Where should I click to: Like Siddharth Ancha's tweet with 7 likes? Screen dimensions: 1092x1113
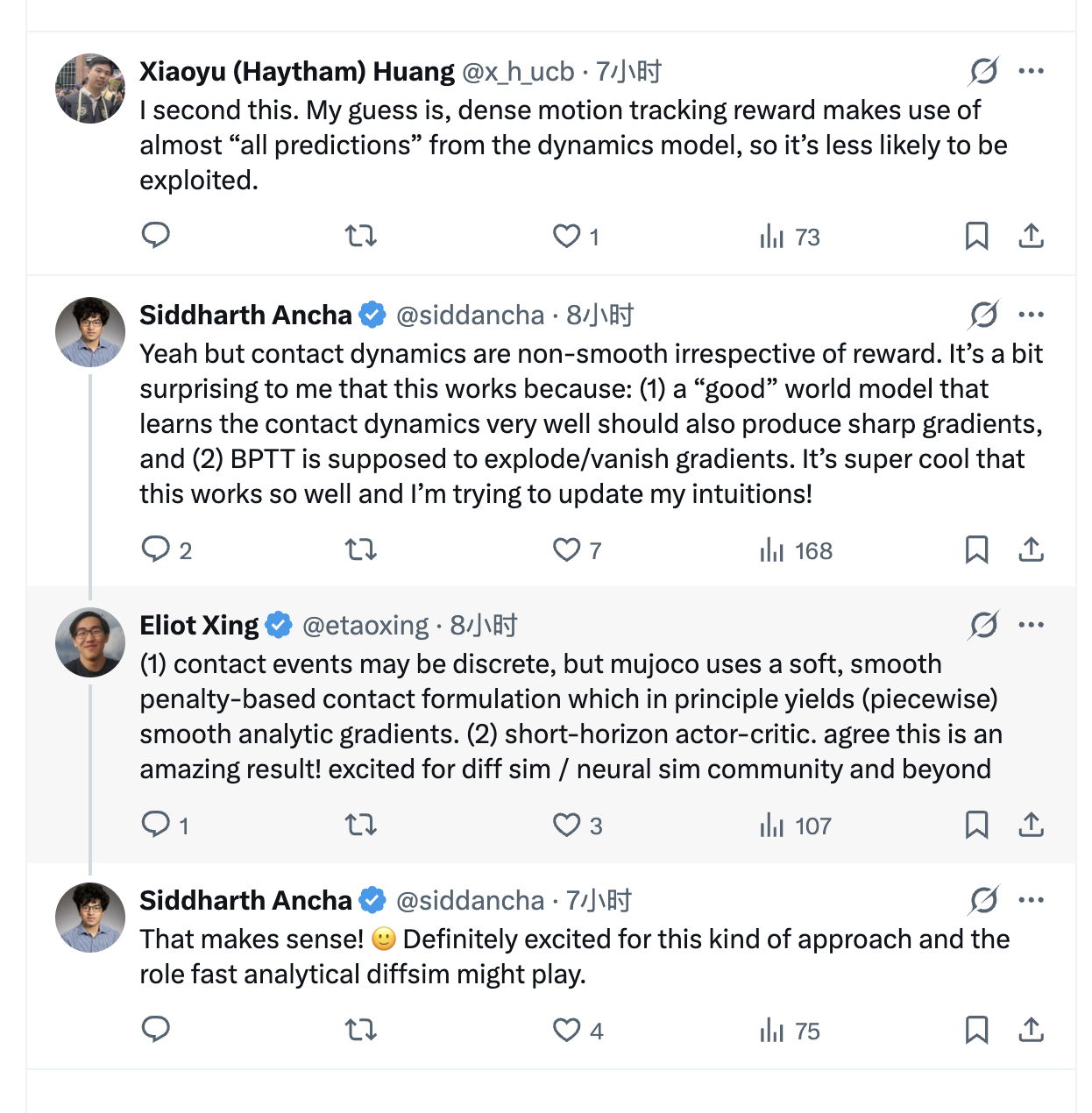(577, 549)
